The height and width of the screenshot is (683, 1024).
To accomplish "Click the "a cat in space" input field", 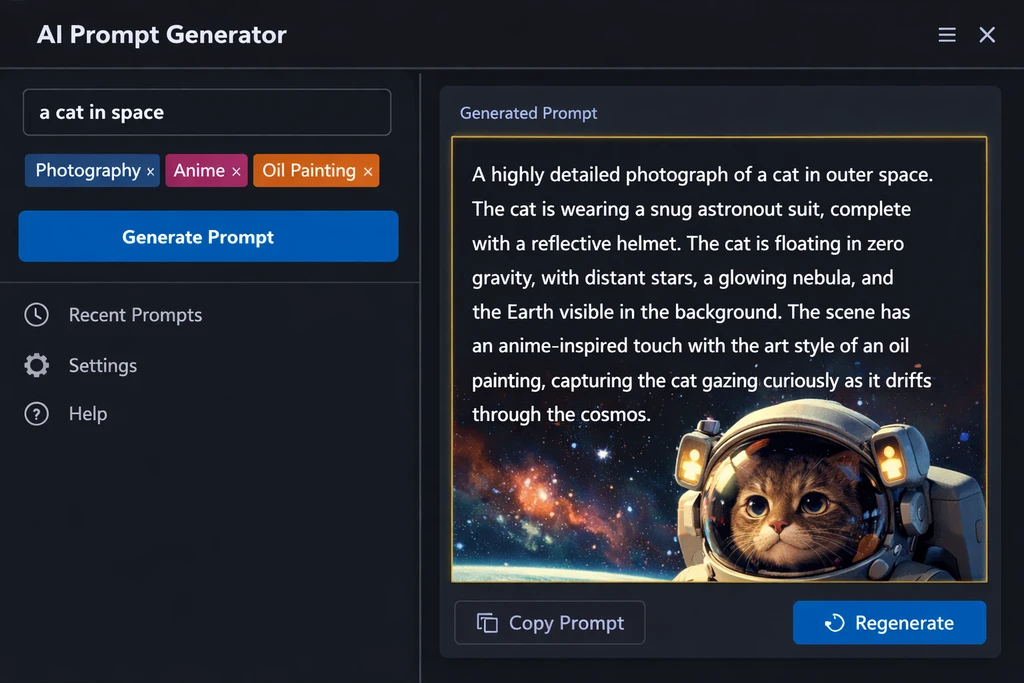I will point(206,112).
